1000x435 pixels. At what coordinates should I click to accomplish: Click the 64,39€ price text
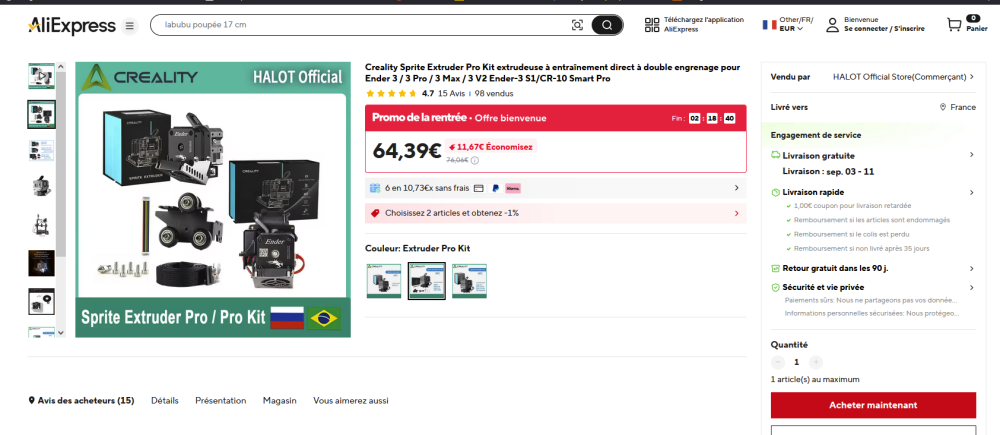point(407,151)
